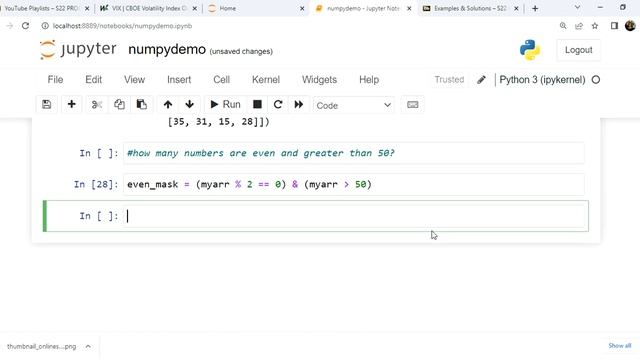Open the command palette keyboard icon
The height and width of the screenshot is (360, 640).
pos(413,104)
